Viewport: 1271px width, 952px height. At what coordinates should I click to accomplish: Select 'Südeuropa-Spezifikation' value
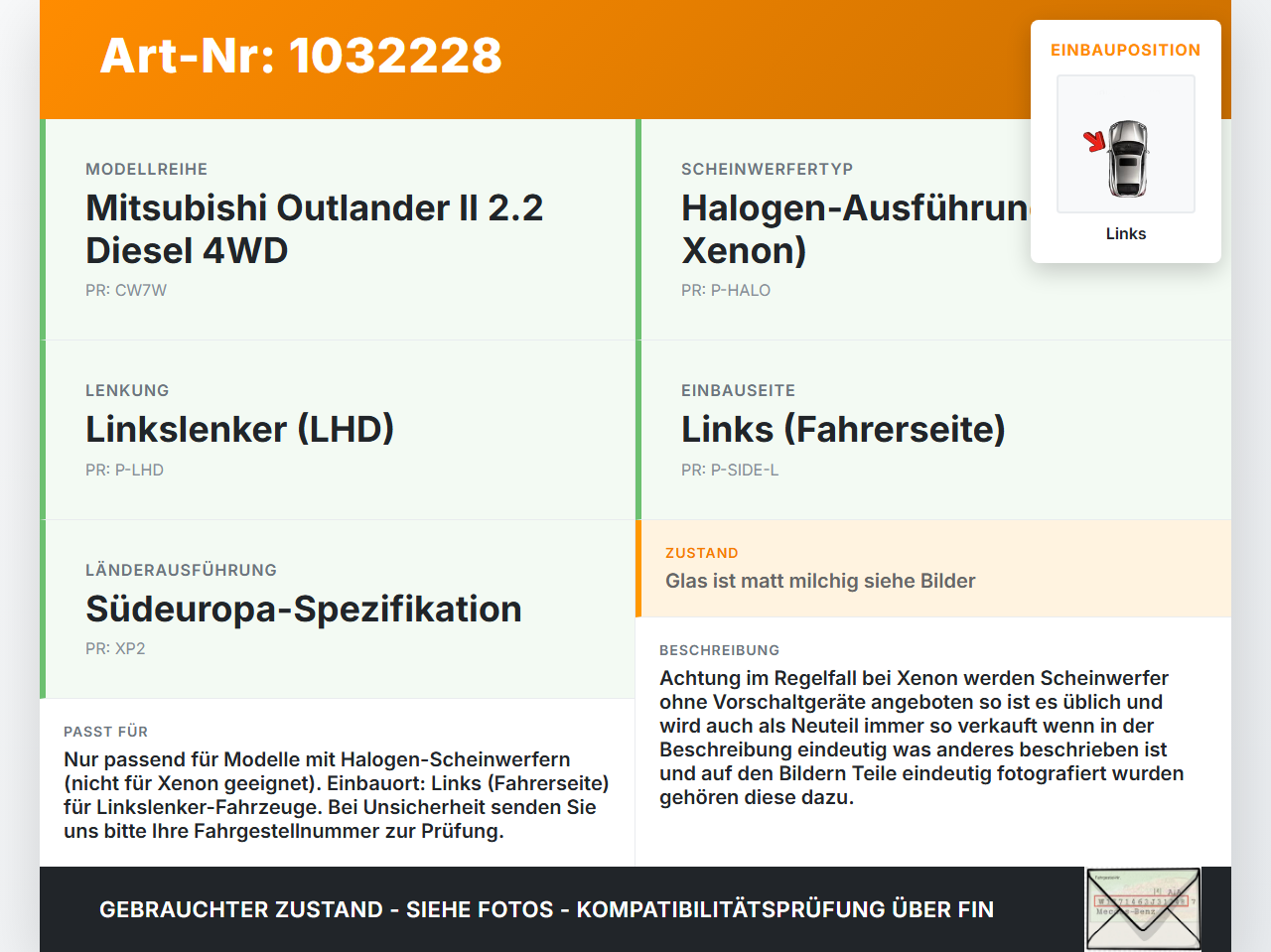coord(304,609)
